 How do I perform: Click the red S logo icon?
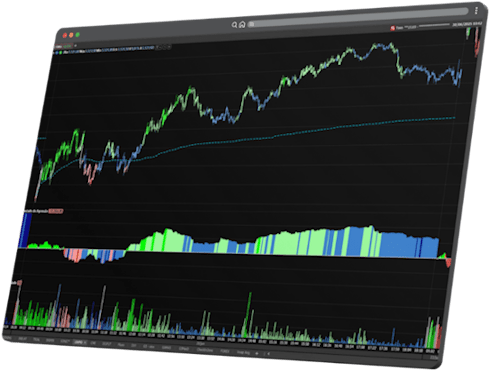[x=393, y=28]
